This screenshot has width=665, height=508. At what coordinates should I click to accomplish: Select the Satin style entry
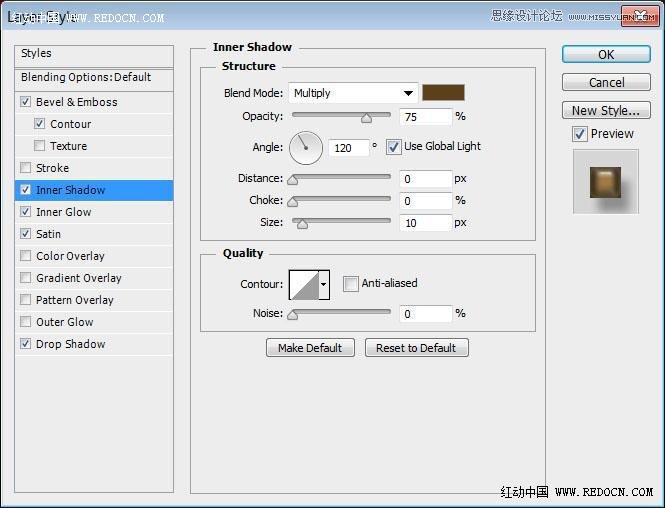click(48, 234)
